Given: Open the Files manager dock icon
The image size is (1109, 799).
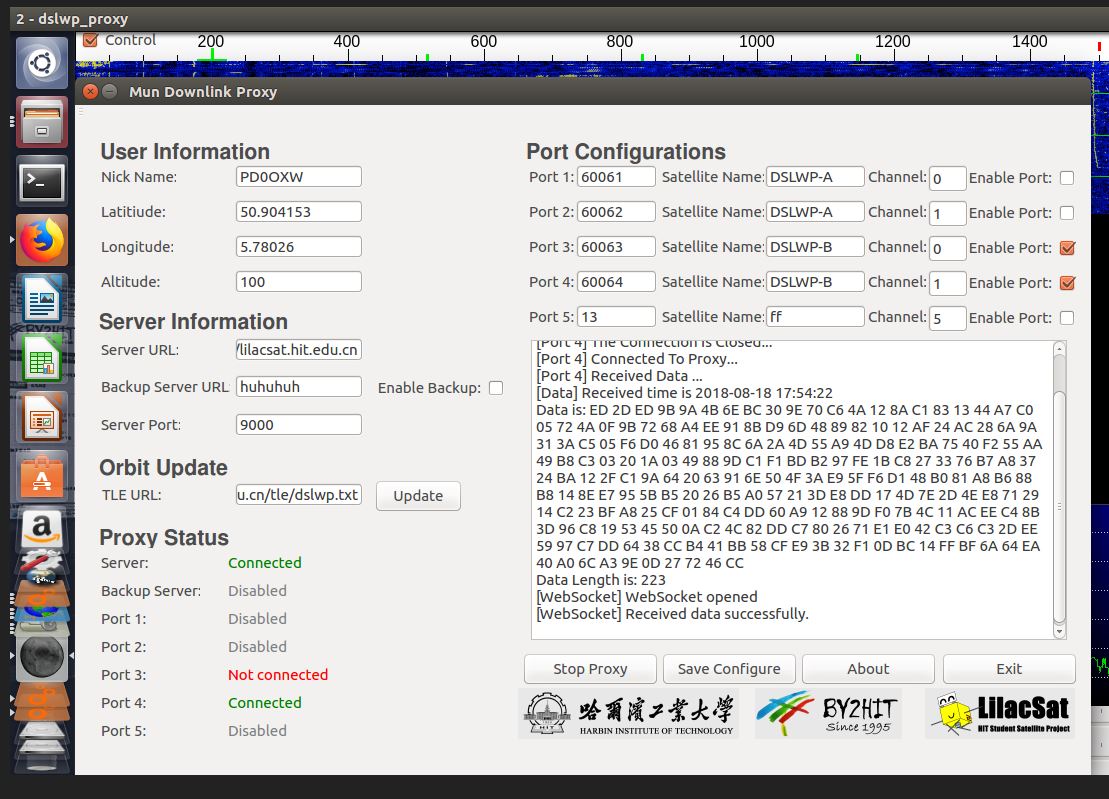Looking at the screenshot, I should (42, 122).
